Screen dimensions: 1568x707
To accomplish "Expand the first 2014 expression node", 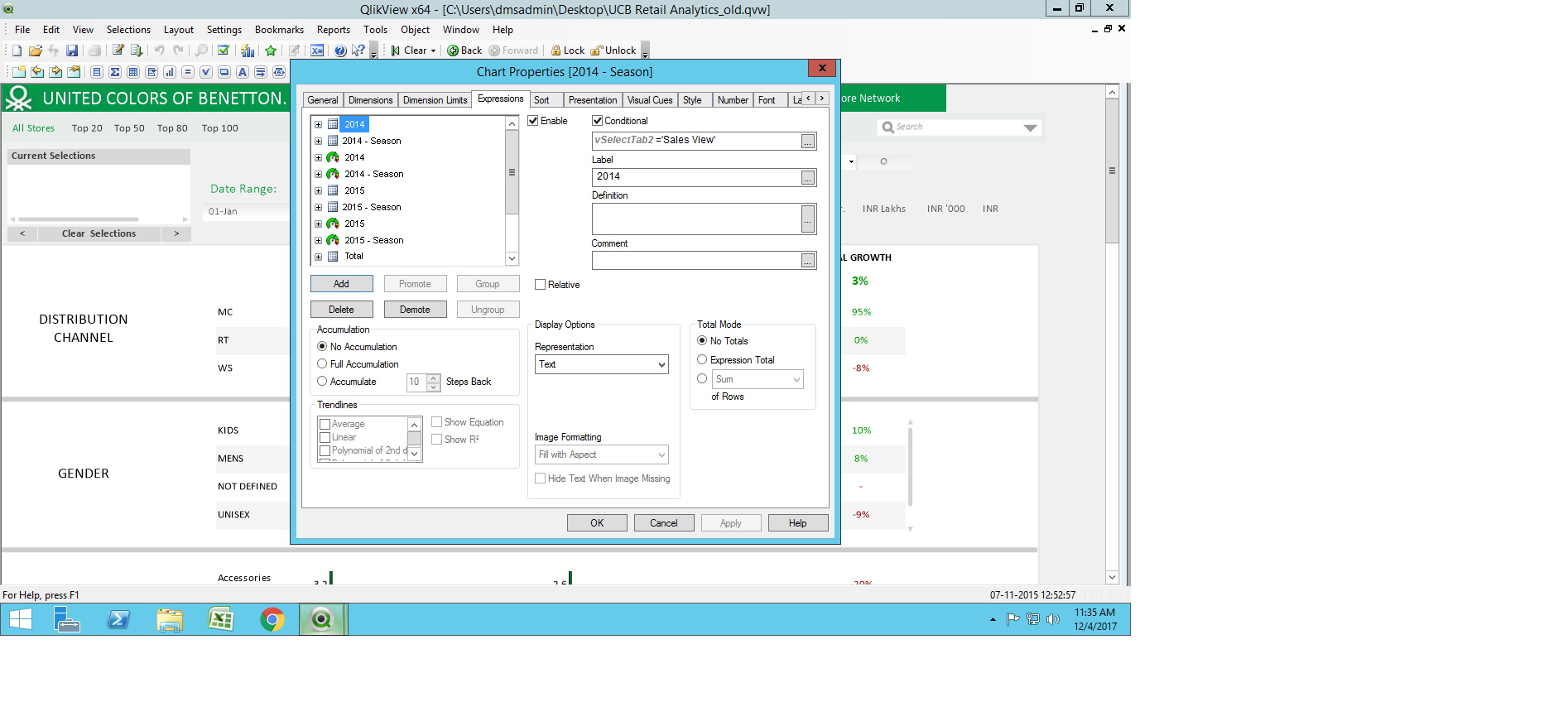I will click(x=318, y=124).
